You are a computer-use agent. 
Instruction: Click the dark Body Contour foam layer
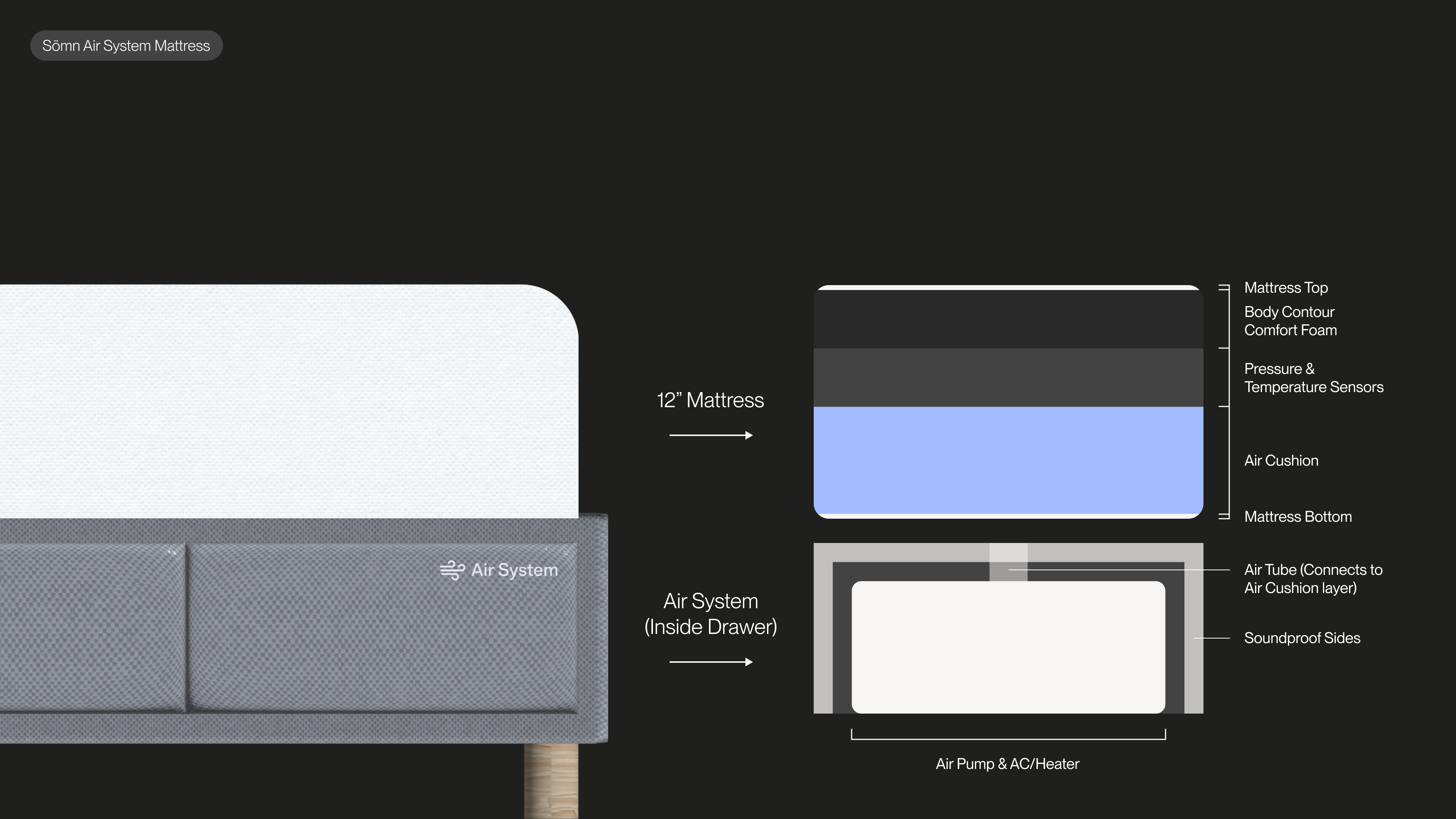1008,319
